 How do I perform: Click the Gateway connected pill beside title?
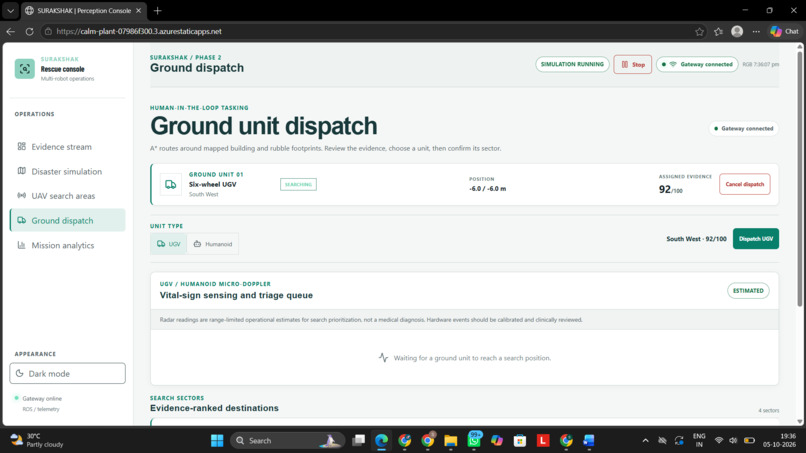point(744,129)
